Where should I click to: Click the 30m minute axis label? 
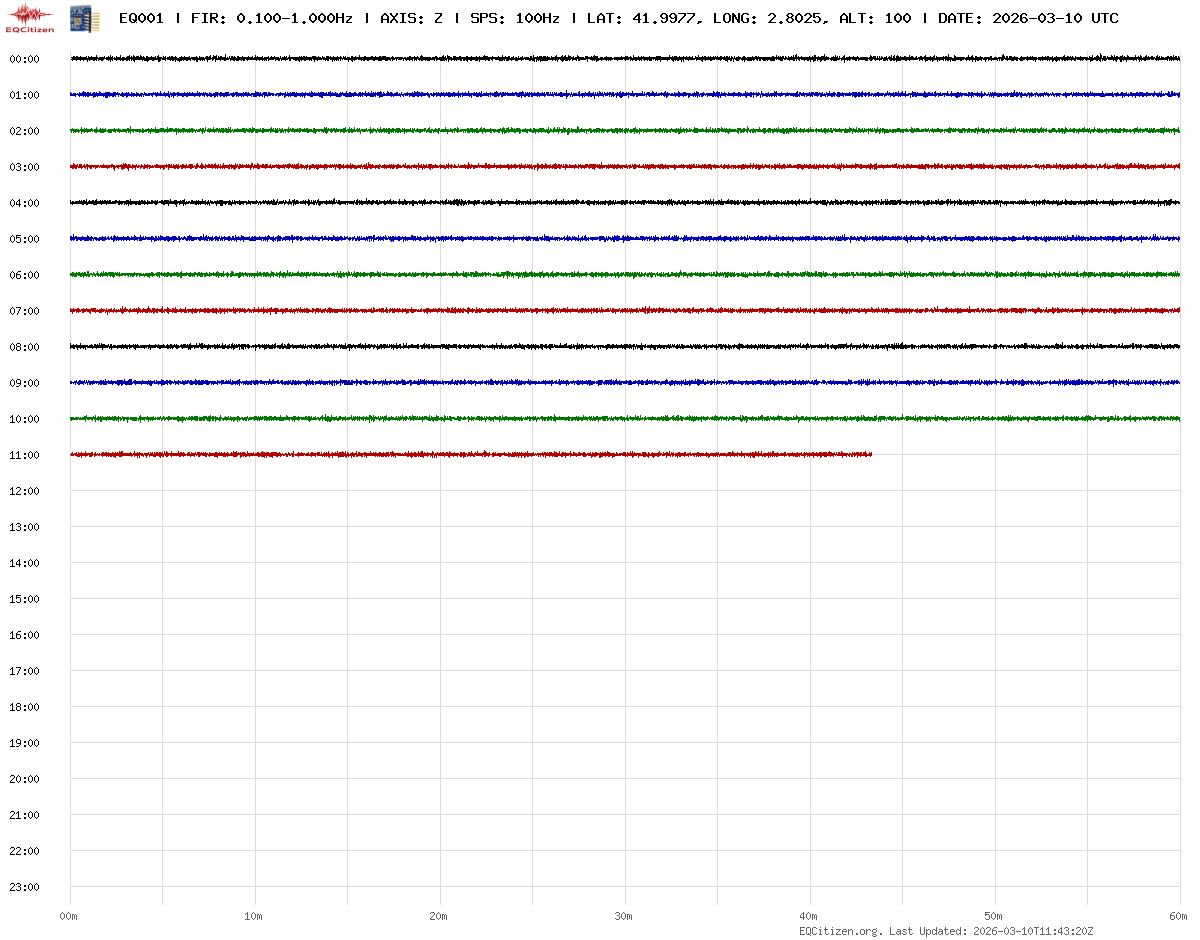[624, 916]
